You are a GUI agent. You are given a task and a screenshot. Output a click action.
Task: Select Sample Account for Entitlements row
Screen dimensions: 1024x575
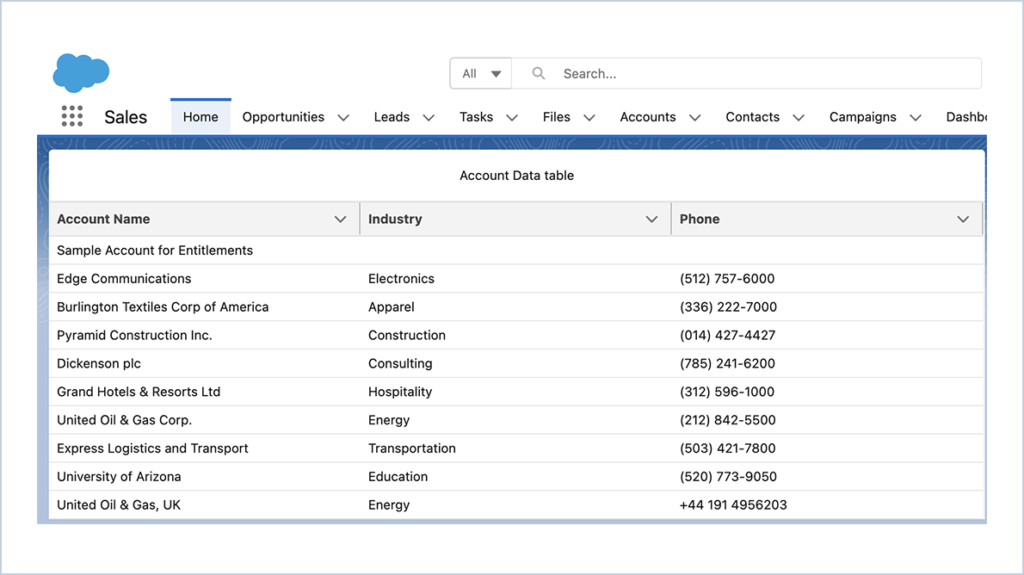tap(517, 250)
